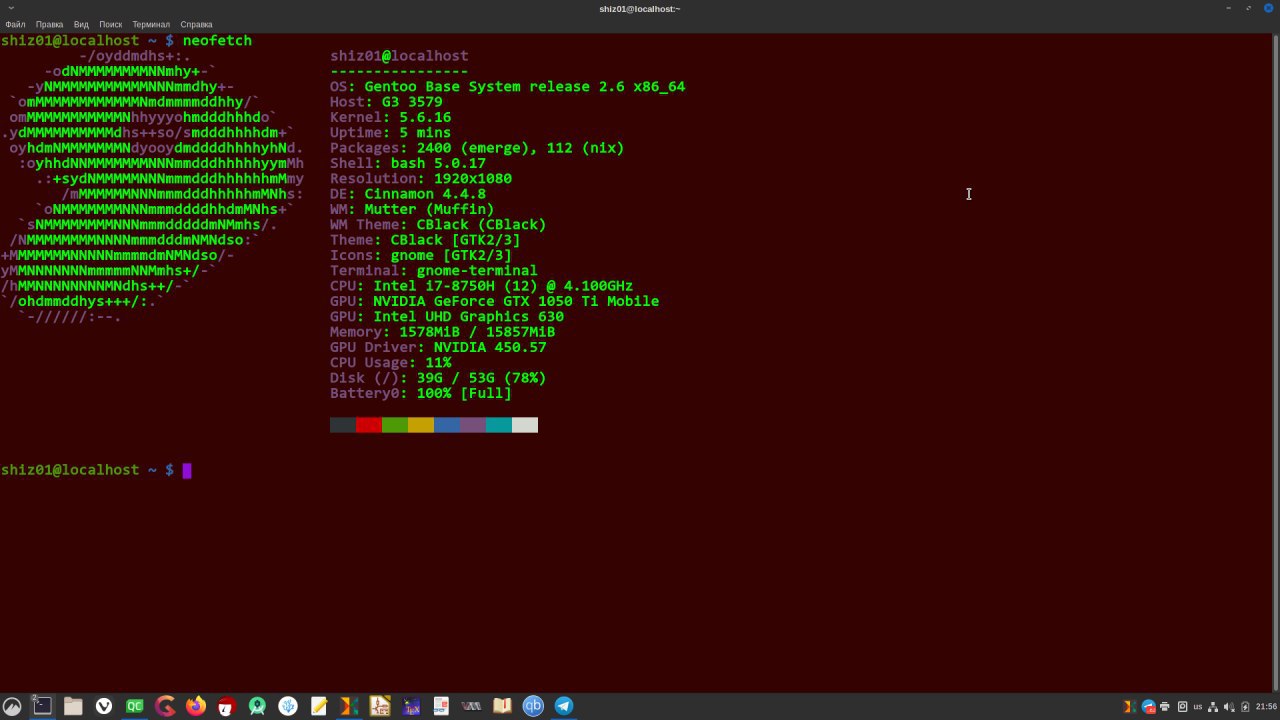Launch Telegram from the taskbar launcher

point(564,706)
